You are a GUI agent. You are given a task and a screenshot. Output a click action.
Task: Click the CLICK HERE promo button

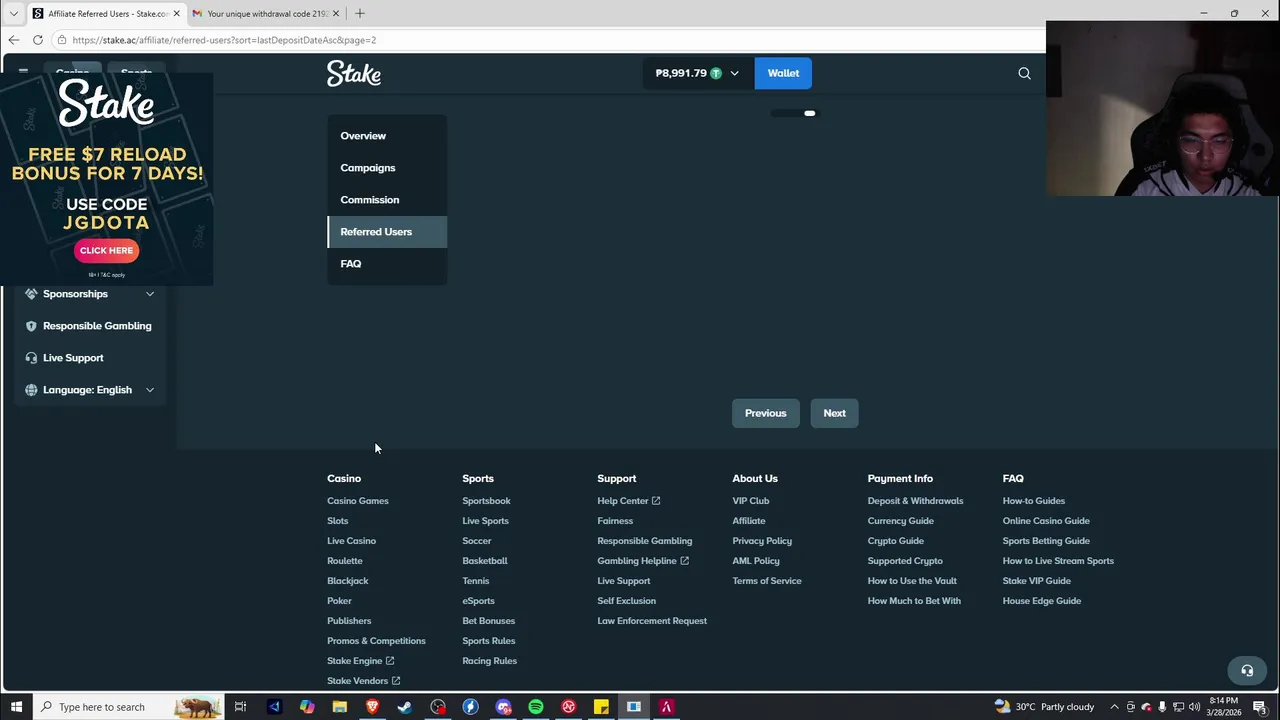coord(106,251)
